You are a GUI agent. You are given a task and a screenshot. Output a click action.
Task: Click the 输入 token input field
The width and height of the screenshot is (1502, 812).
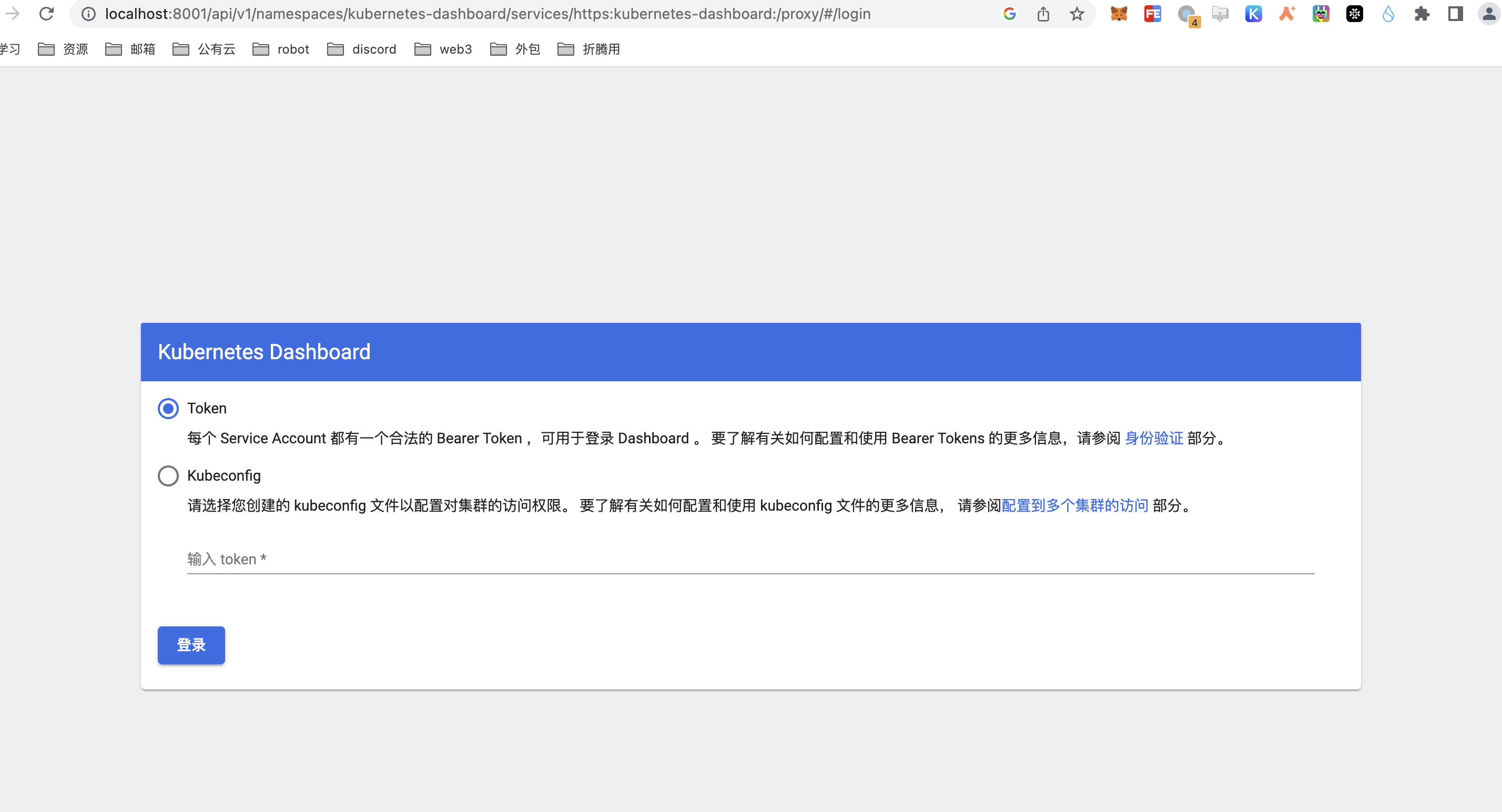coord(750,559)
